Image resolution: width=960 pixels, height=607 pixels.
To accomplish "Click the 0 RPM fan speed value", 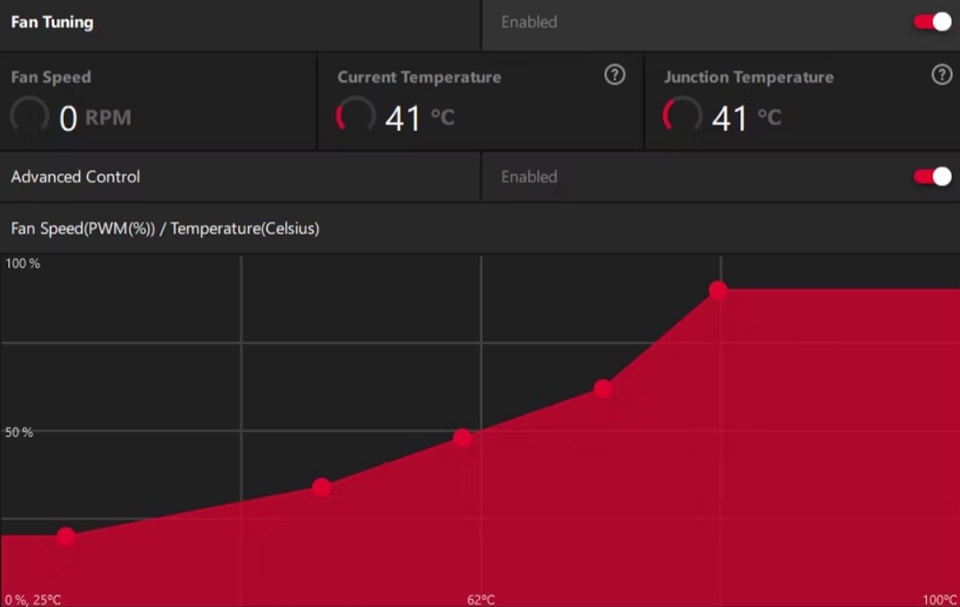I will [95, 118].
